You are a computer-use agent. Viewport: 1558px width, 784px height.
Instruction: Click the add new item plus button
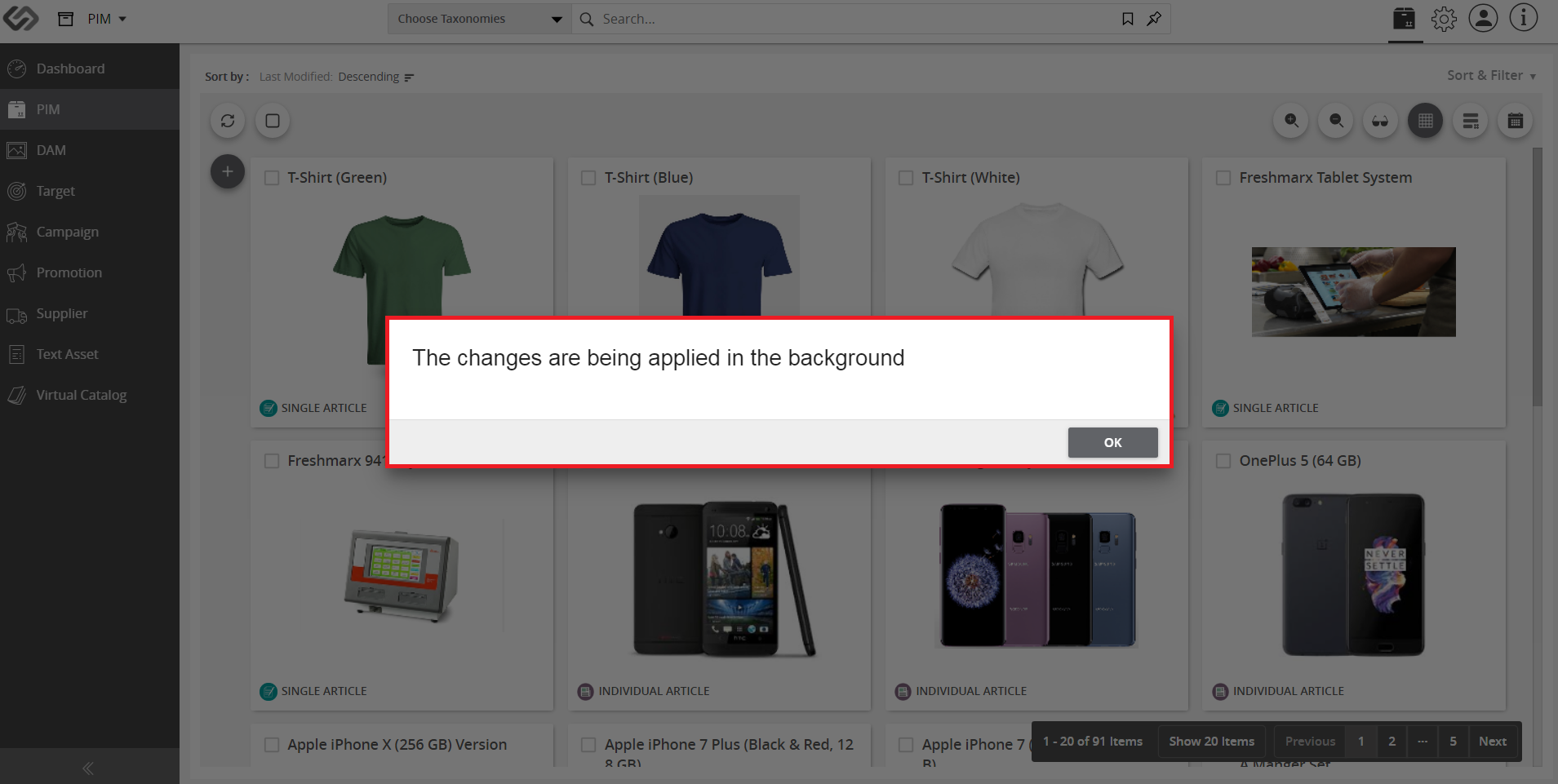click(228, 171)
